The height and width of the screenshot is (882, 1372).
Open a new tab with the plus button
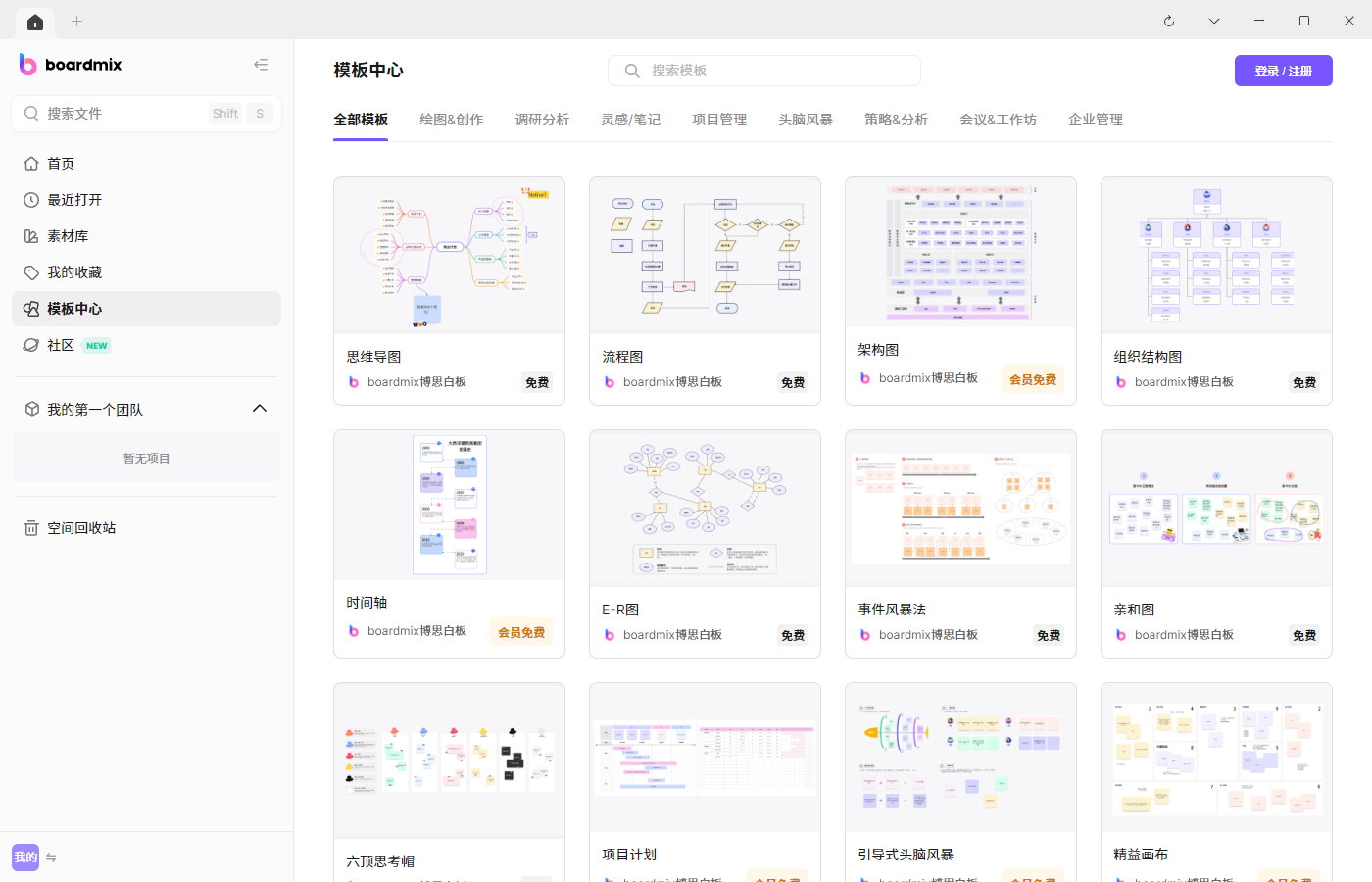coord(76,21)
